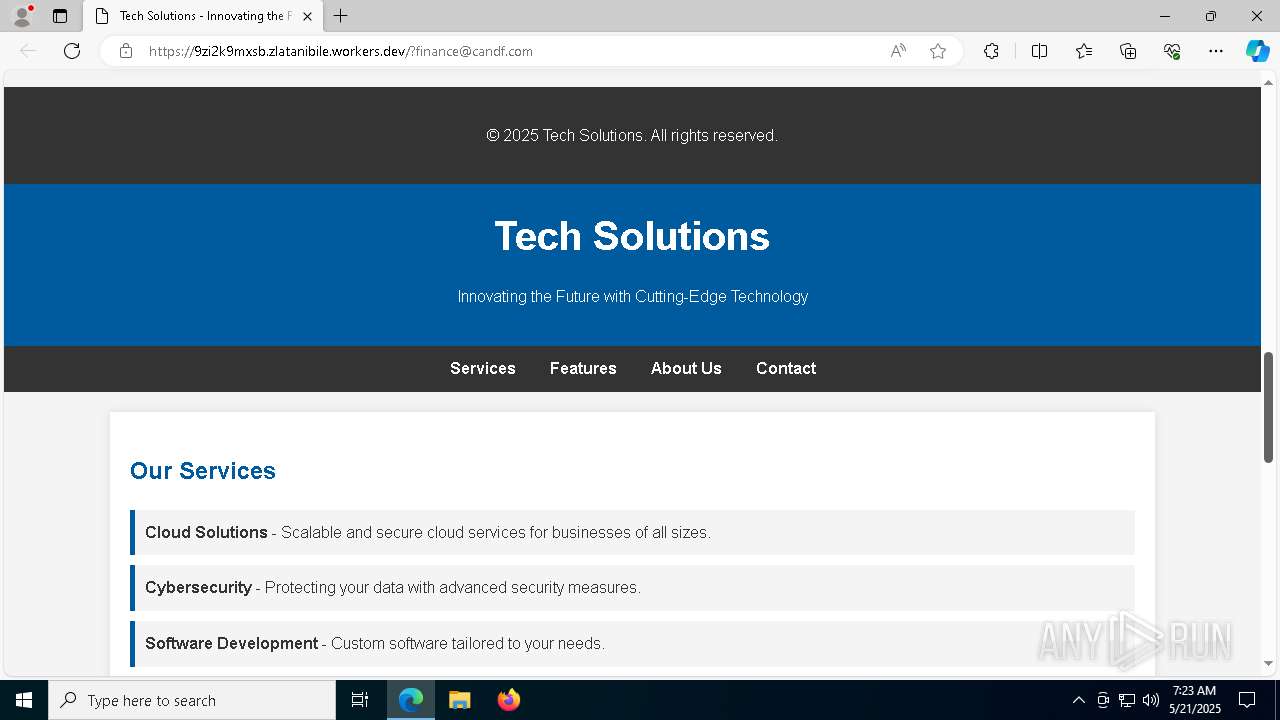Refresh the page

[x=72, y=51]
